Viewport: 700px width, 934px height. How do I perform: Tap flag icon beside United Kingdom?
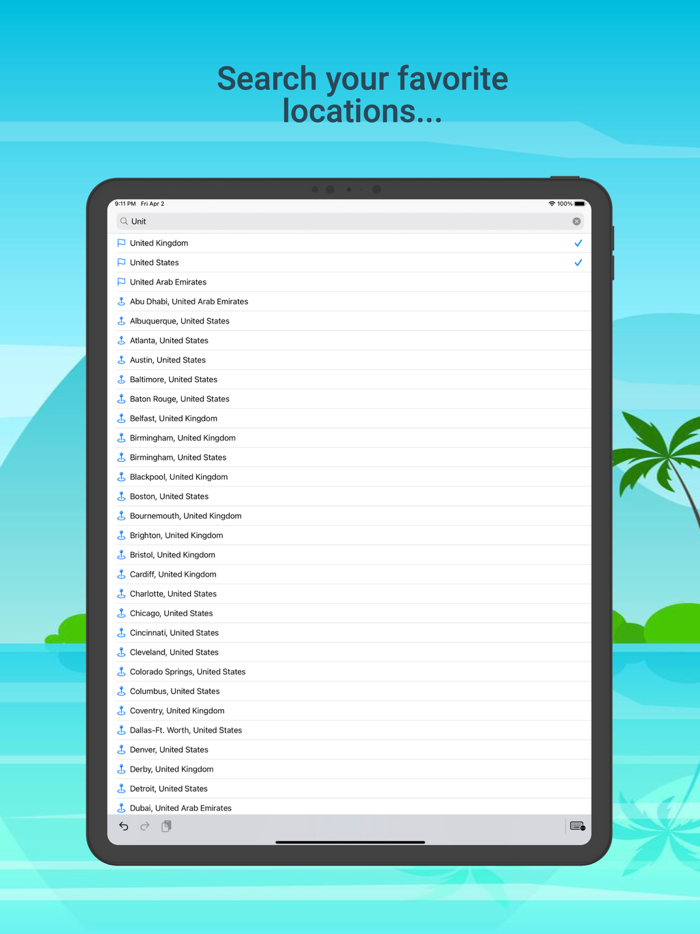121,243
